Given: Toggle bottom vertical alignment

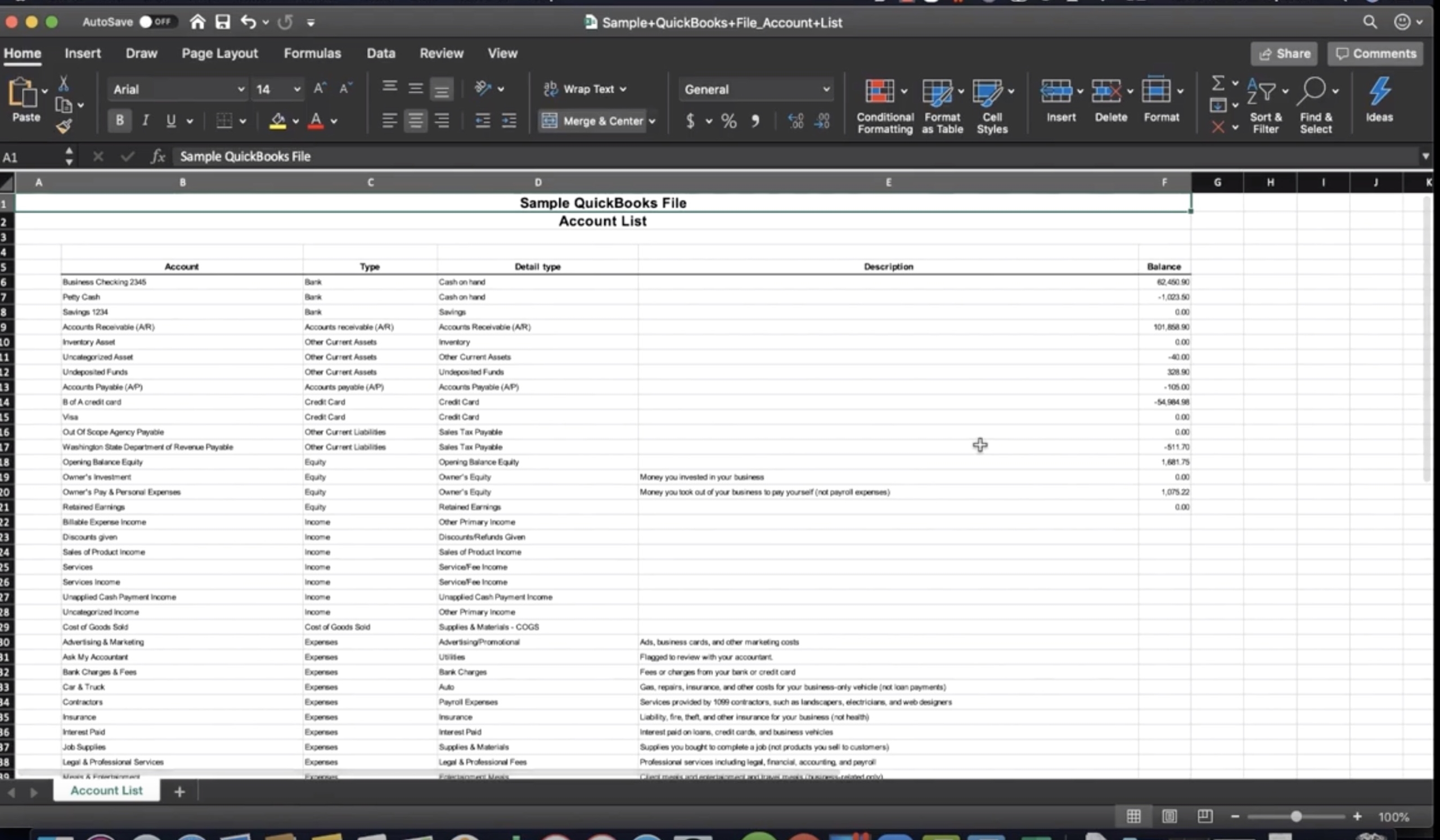Looking at the screenshot, I should 442,89.
